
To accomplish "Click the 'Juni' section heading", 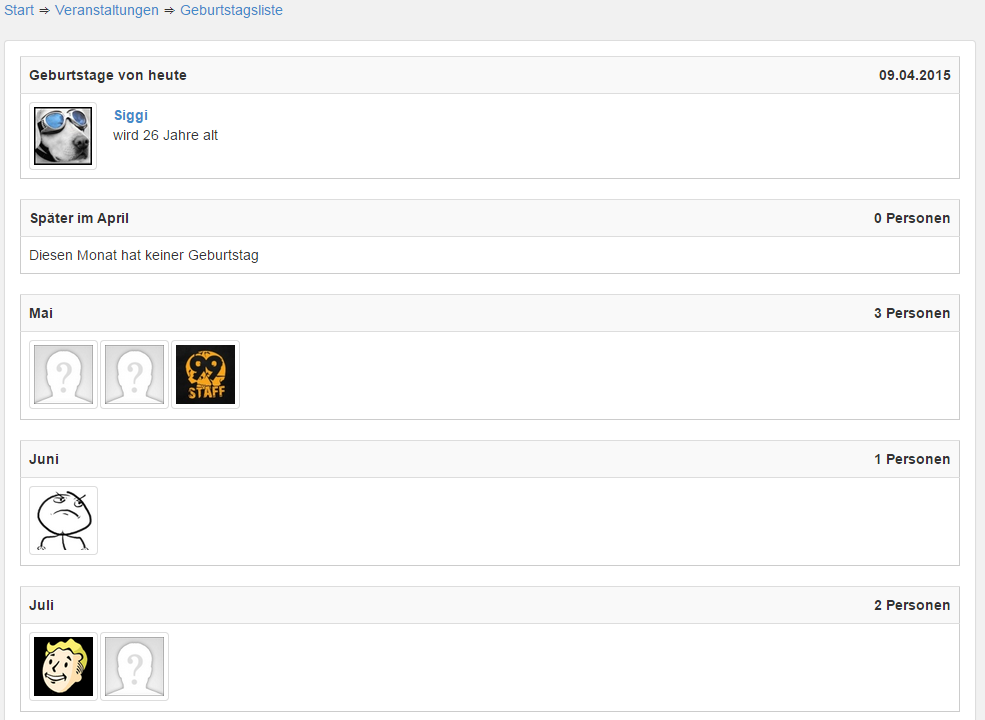I will 44,459.
